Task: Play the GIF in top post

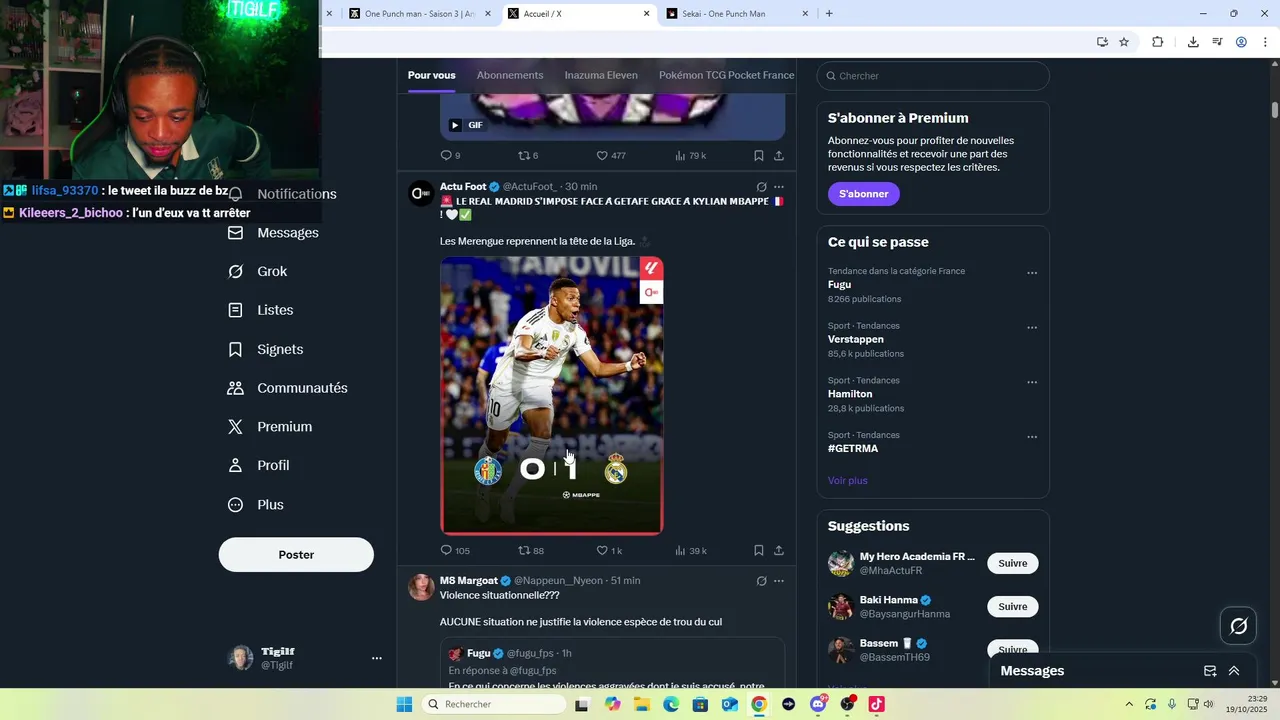Action: [455, 125]
